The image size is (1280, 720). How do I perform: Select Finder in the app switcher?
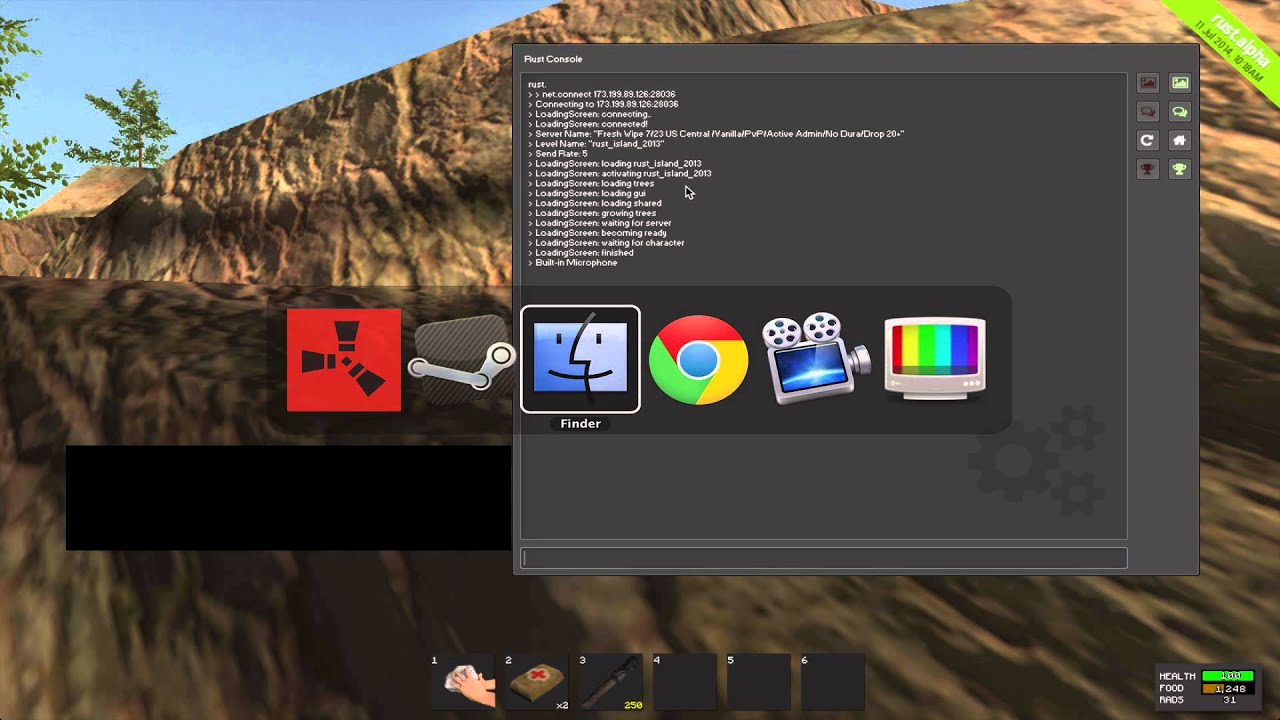coord(580,359)
